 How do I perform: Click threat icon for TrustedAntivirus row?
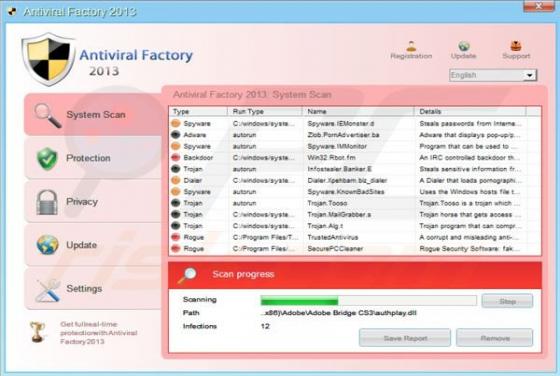click(x=175, y=237)
